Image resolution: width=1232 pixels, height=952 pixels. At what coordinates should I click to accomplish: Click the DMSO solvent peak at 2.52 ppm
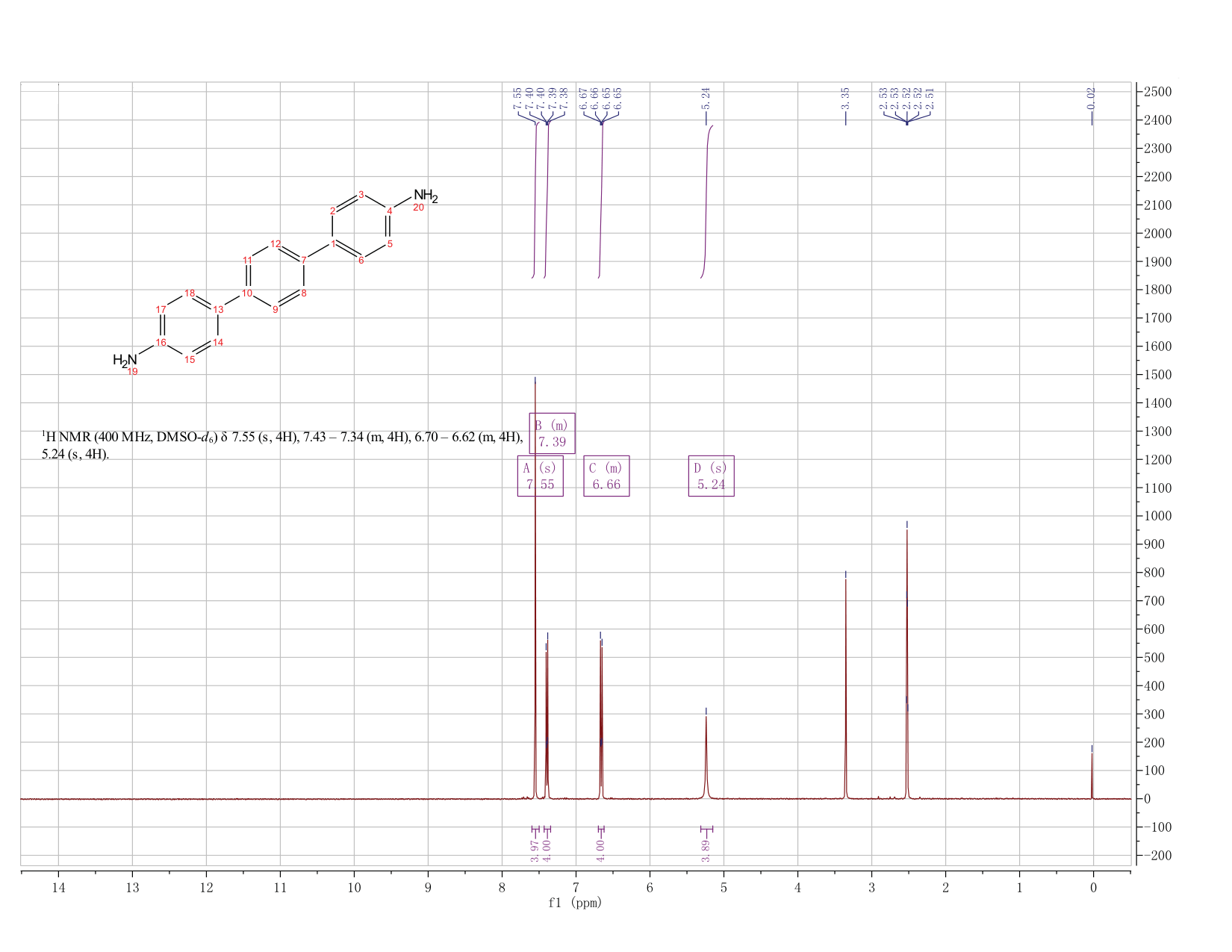pos(907,665)
